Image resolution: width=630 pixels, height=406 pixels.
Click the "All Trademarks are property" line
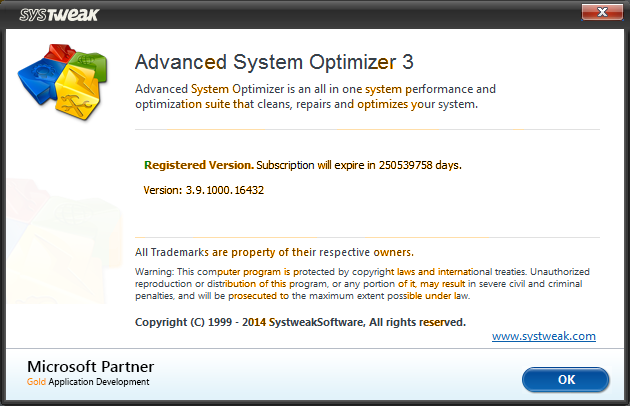click(274, 252)
